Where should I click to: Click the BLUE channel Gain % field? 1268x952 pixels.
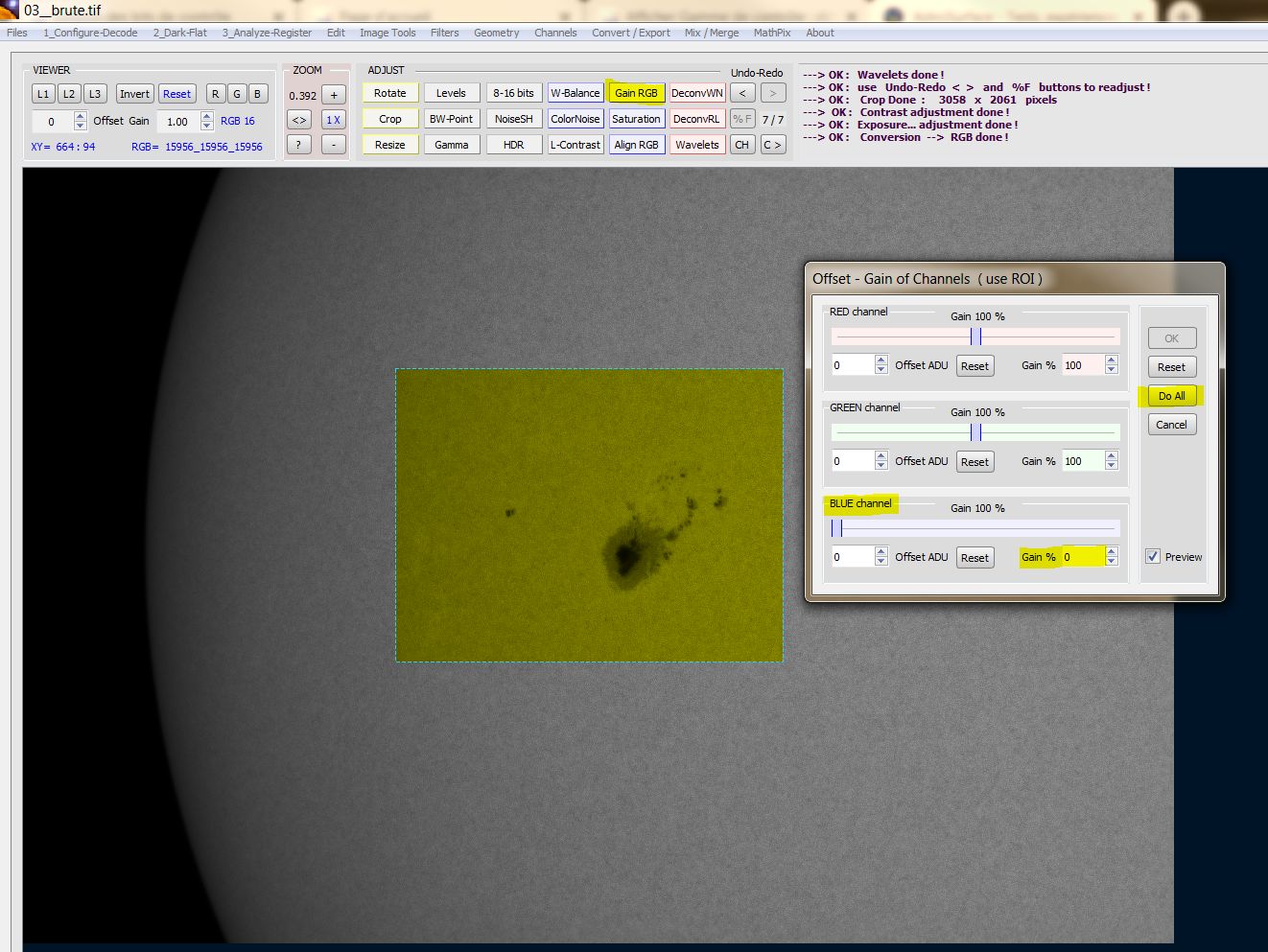pos(1083,557)
